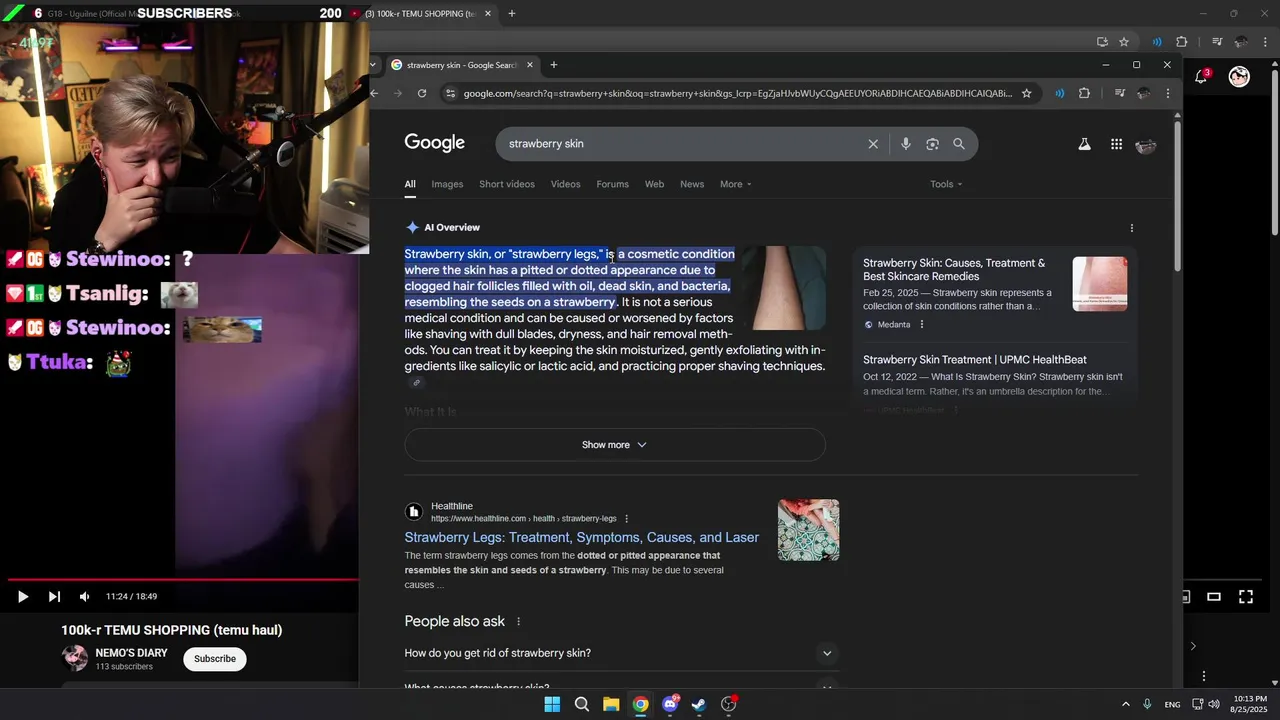Start Google voice search
This screenshot has width=1280, height=720.
(905, 144)
